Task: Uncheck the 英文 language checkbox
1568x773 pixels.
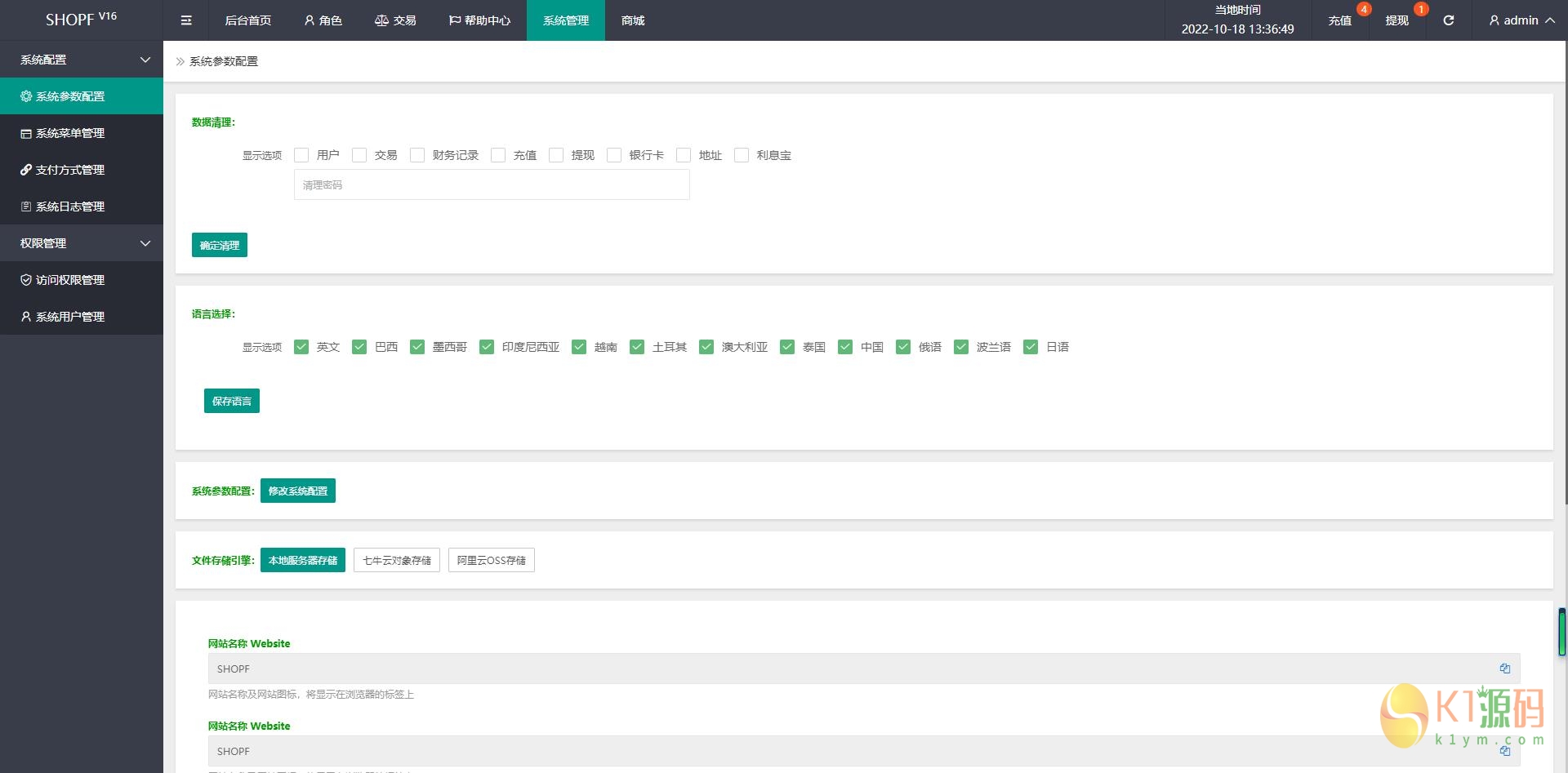Action: coord(301,347)
